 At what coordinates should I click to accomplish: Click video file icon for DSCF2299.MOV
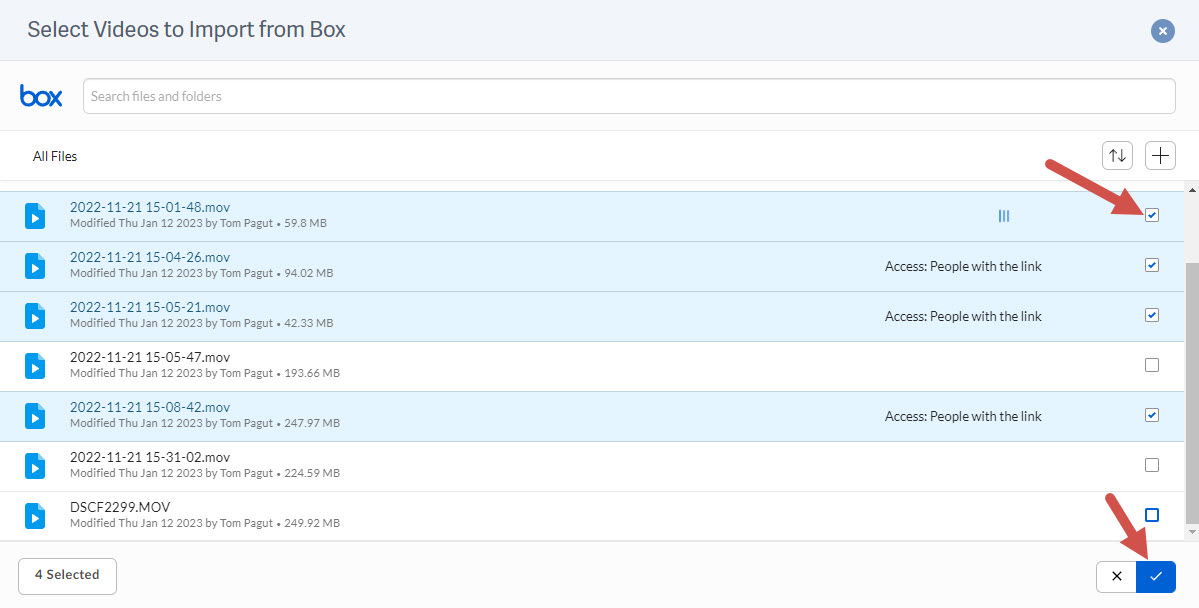click(x=35, y=516)
